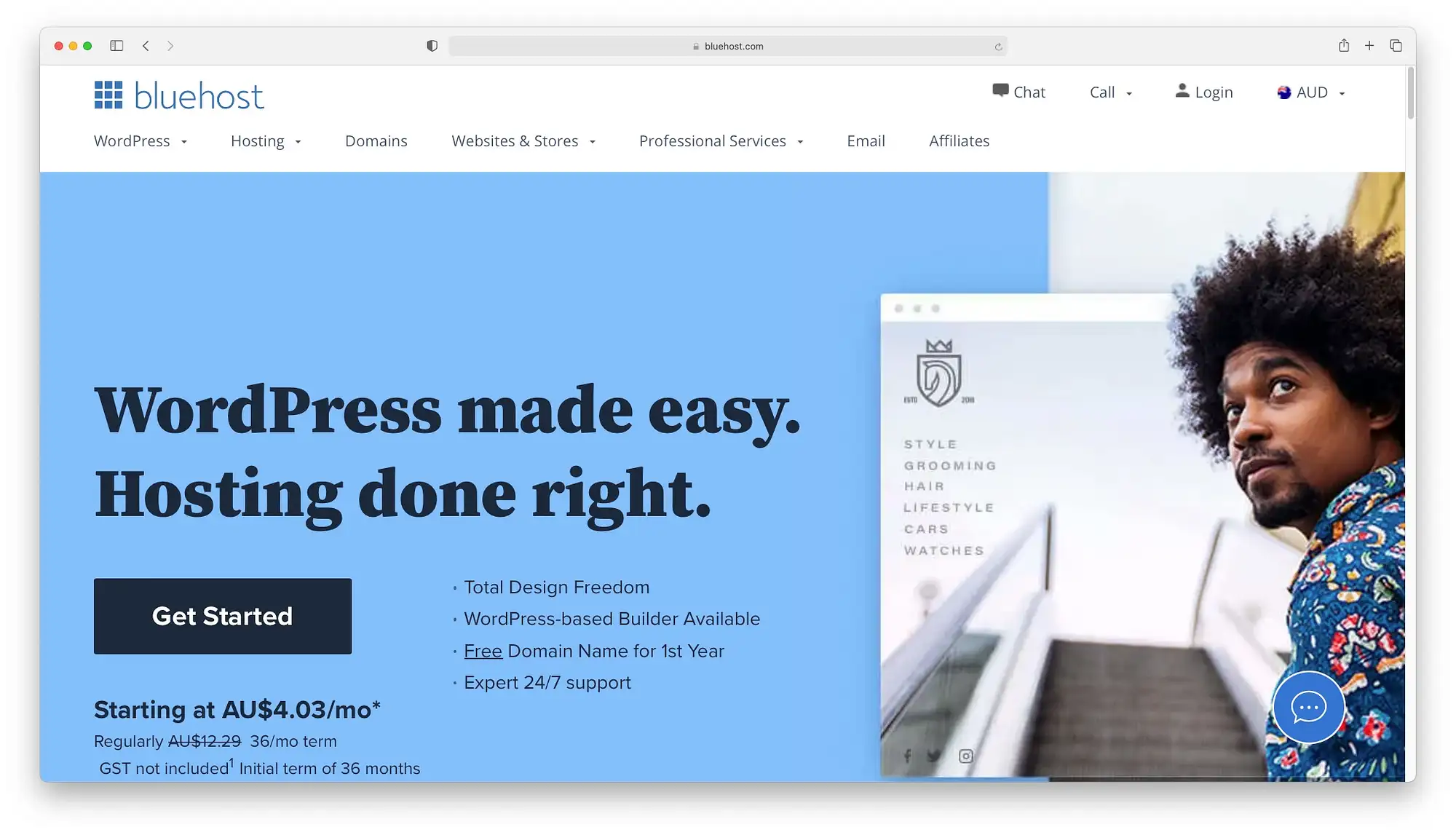Expand the AUD currency selector dropdown

point(1311,91)
